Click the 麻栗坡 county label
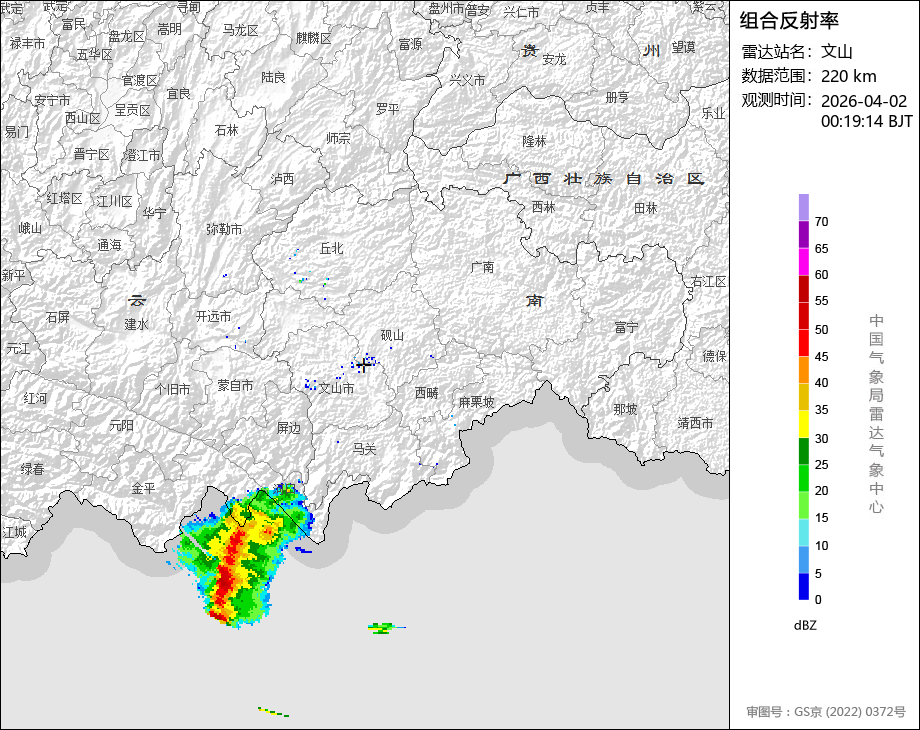The image size is (920, 730). (476, 402)
